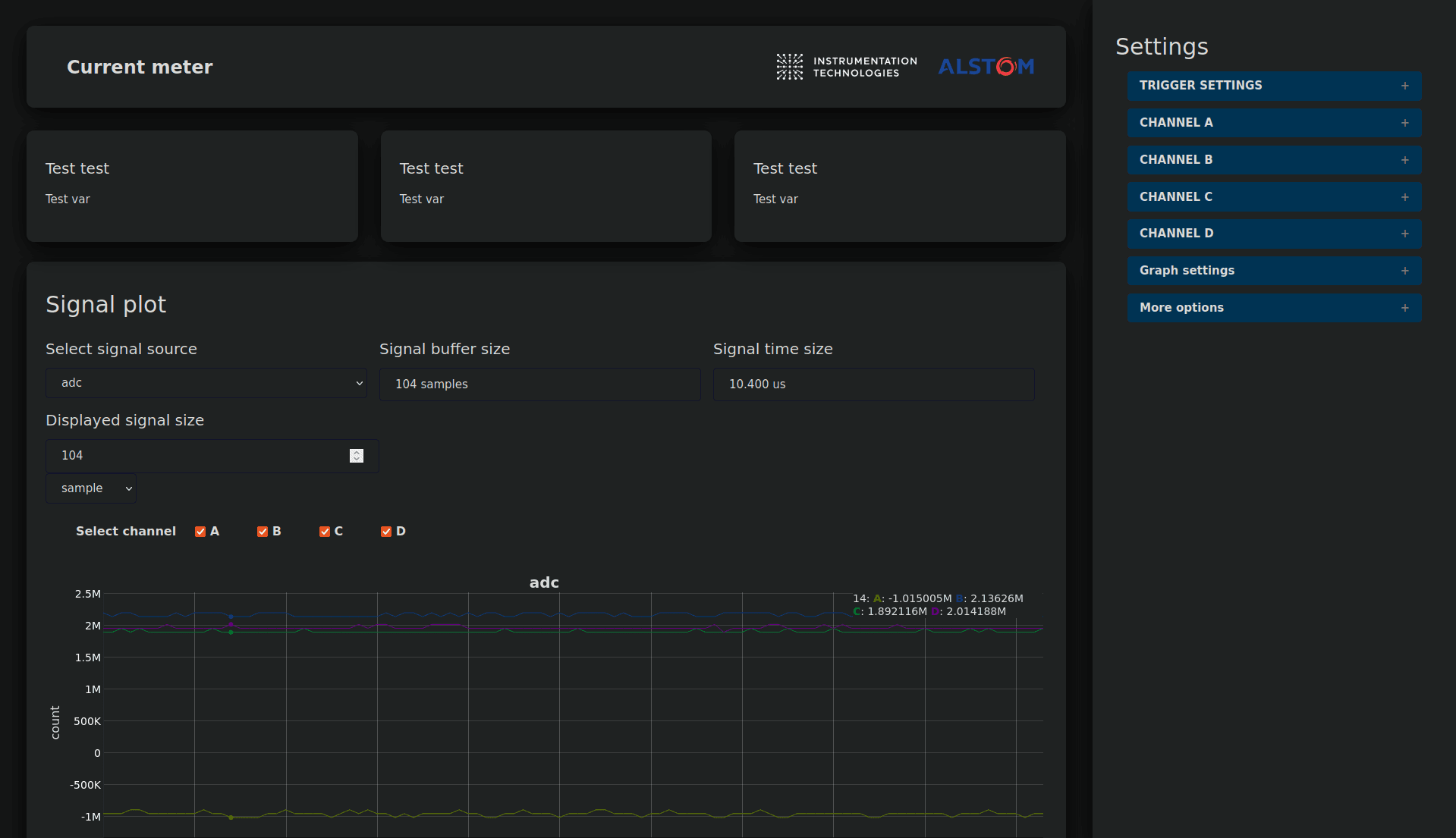Click the displayed signal size stepper arrows
The width and height of the screenshot is (1456, 838).
(357, 456)
